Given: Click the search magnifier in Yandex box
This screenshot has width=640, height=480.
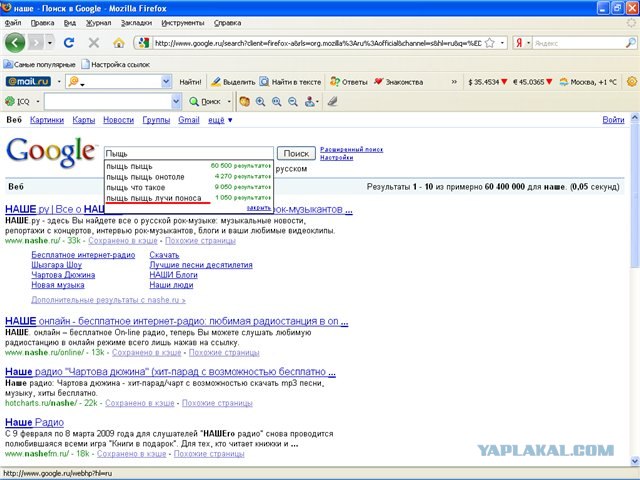Looking at the screenshot, I should (631, 42).
